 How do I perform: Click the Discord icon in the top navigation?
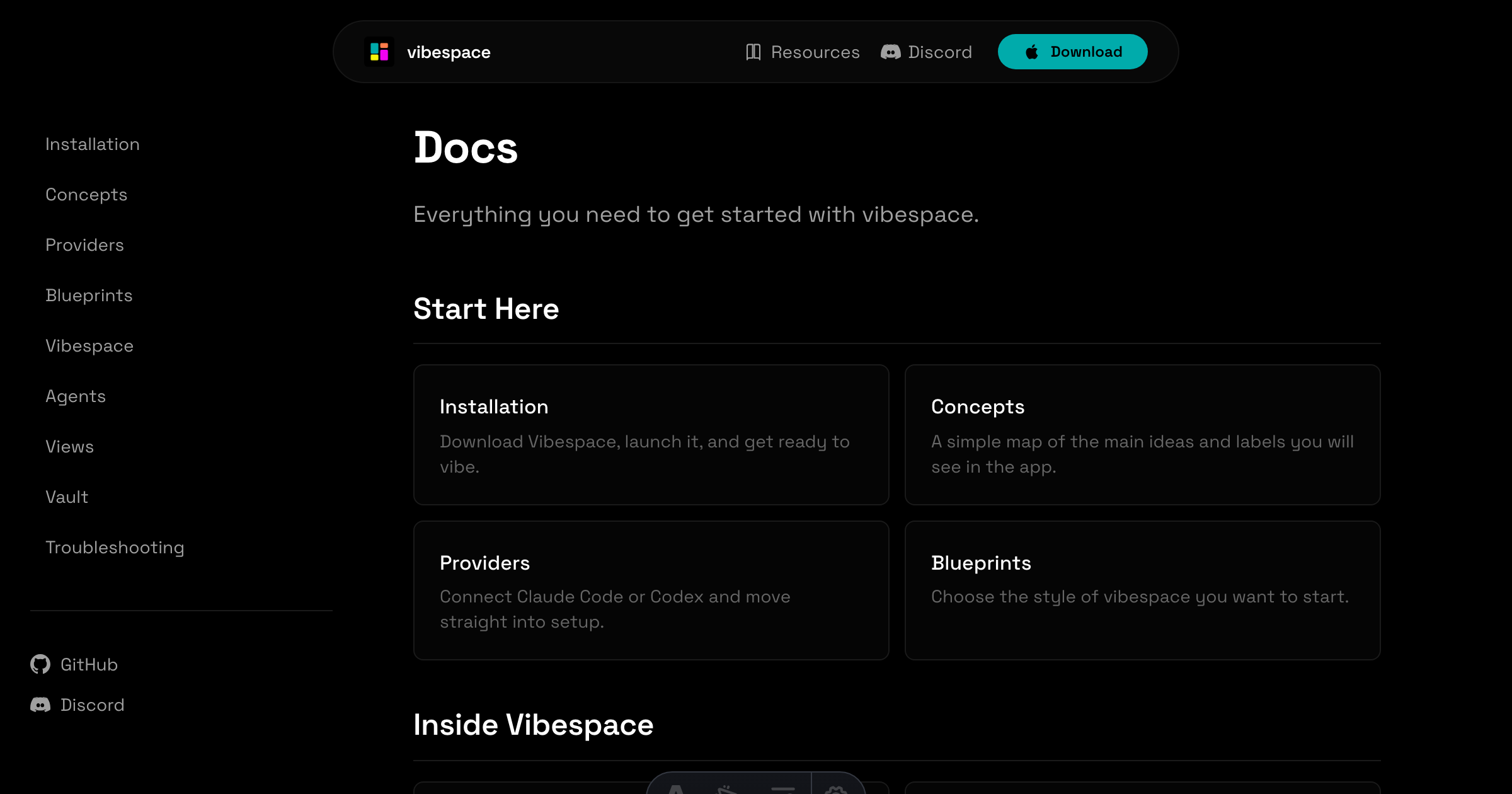(x=890, y=52)
